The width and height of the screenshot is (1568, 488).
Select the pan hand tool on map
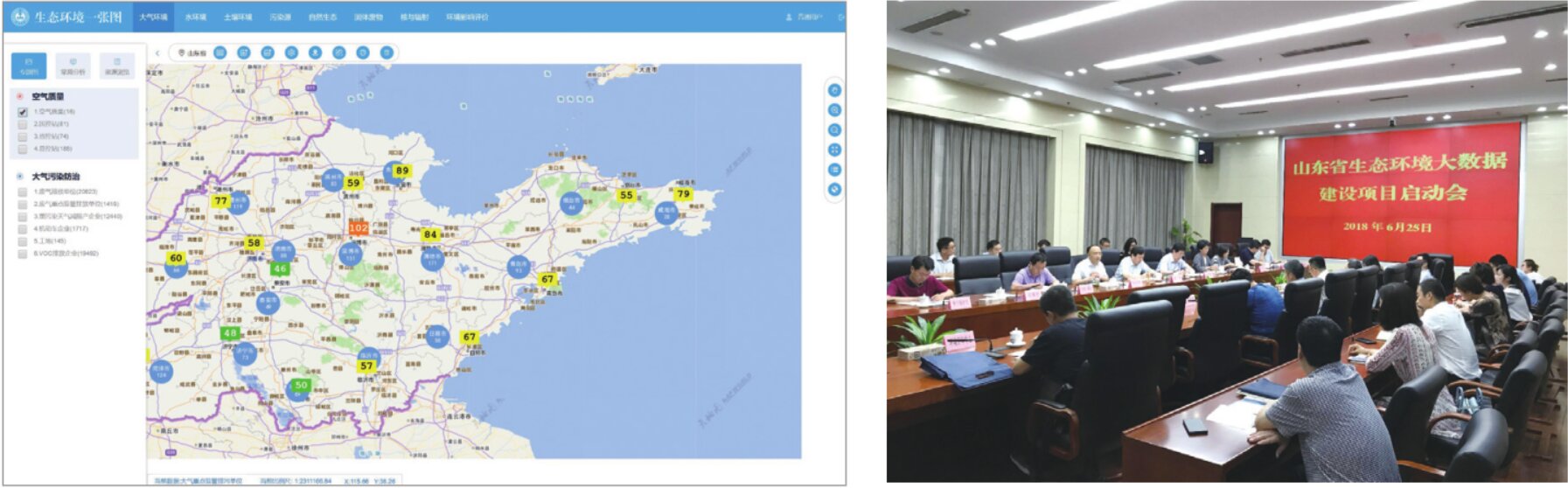point(834,90)
